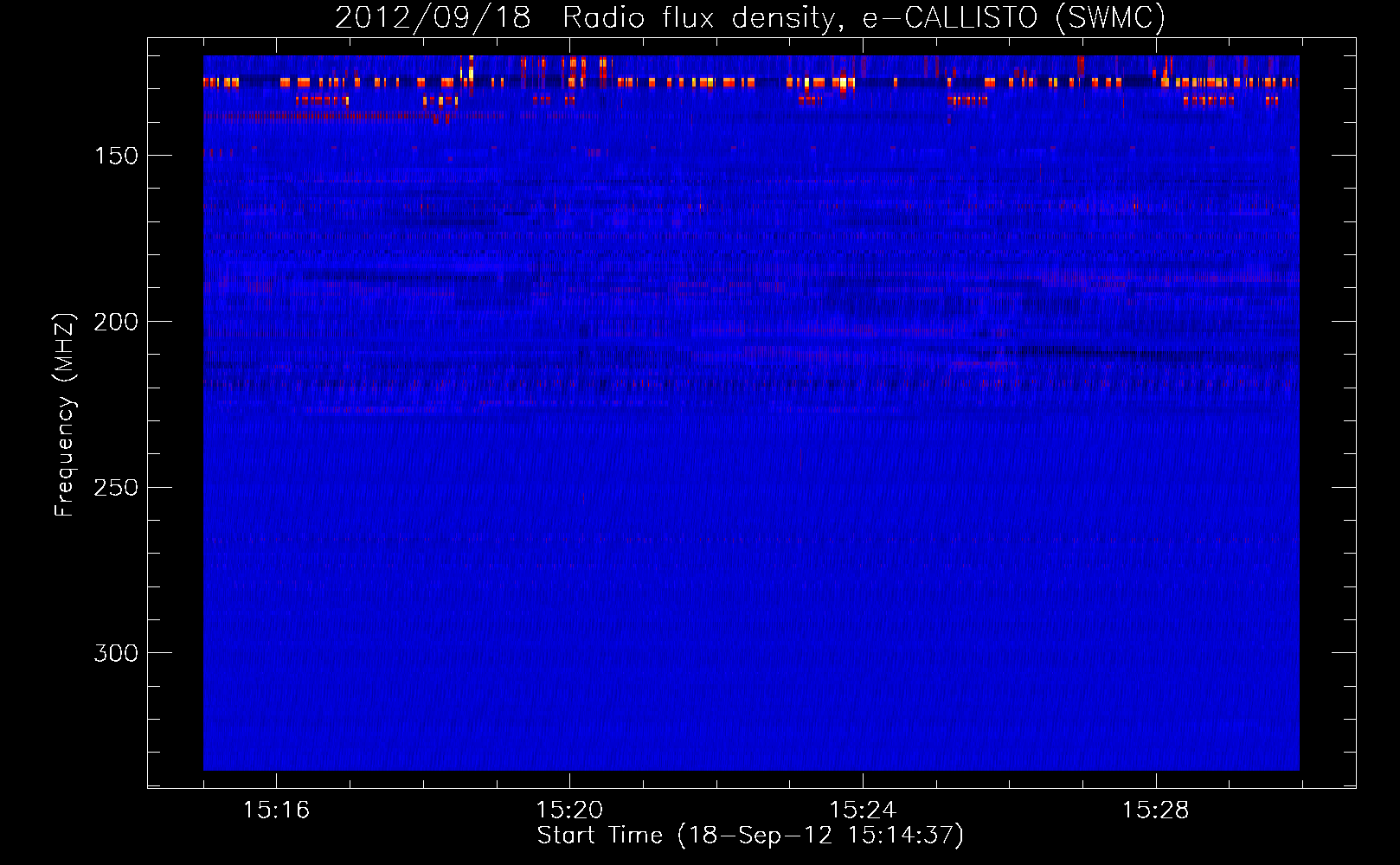Screen dimensions: 1400x865
Task: Click the 'Frequency (MHZ)' y-axis label
Action: tap(65, 414)
